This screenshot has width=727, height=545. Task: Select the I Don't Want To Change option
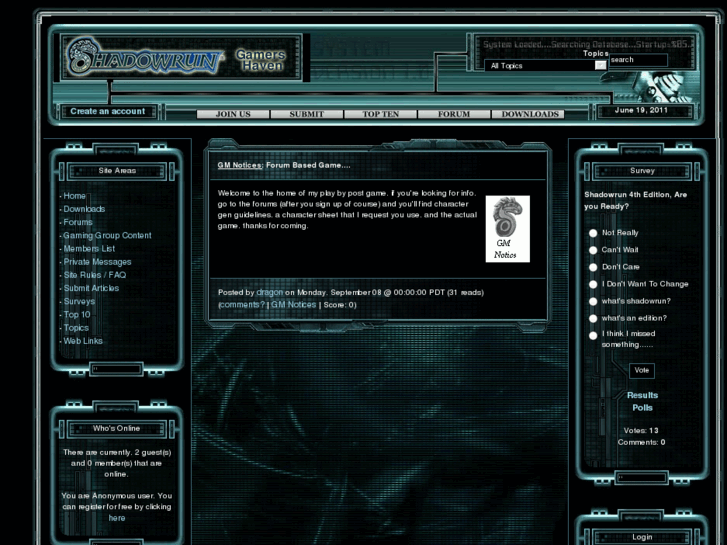(593, 284)
